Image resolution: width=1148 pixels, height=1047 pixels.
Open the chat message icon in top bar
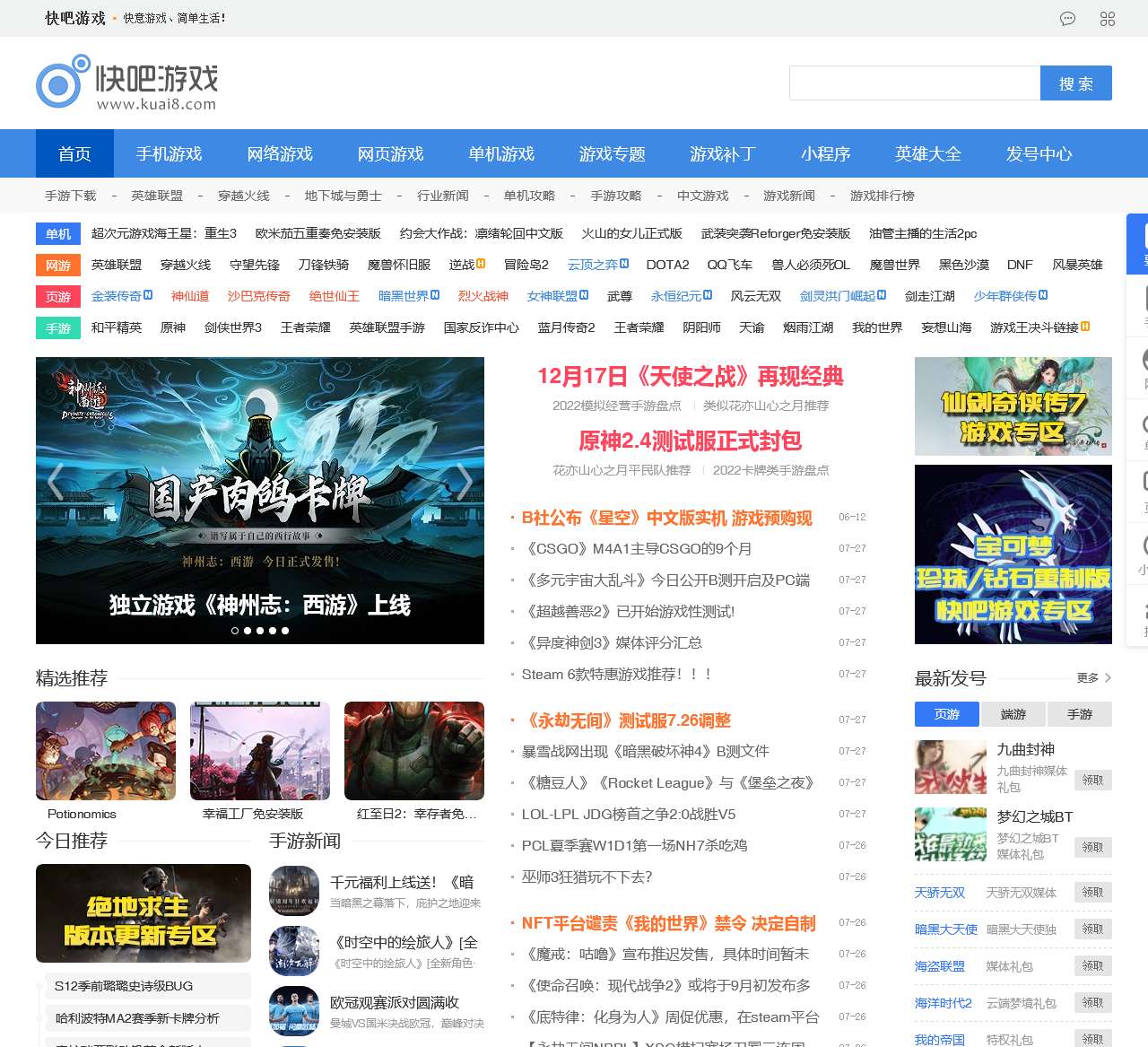tap(1067, 19)
